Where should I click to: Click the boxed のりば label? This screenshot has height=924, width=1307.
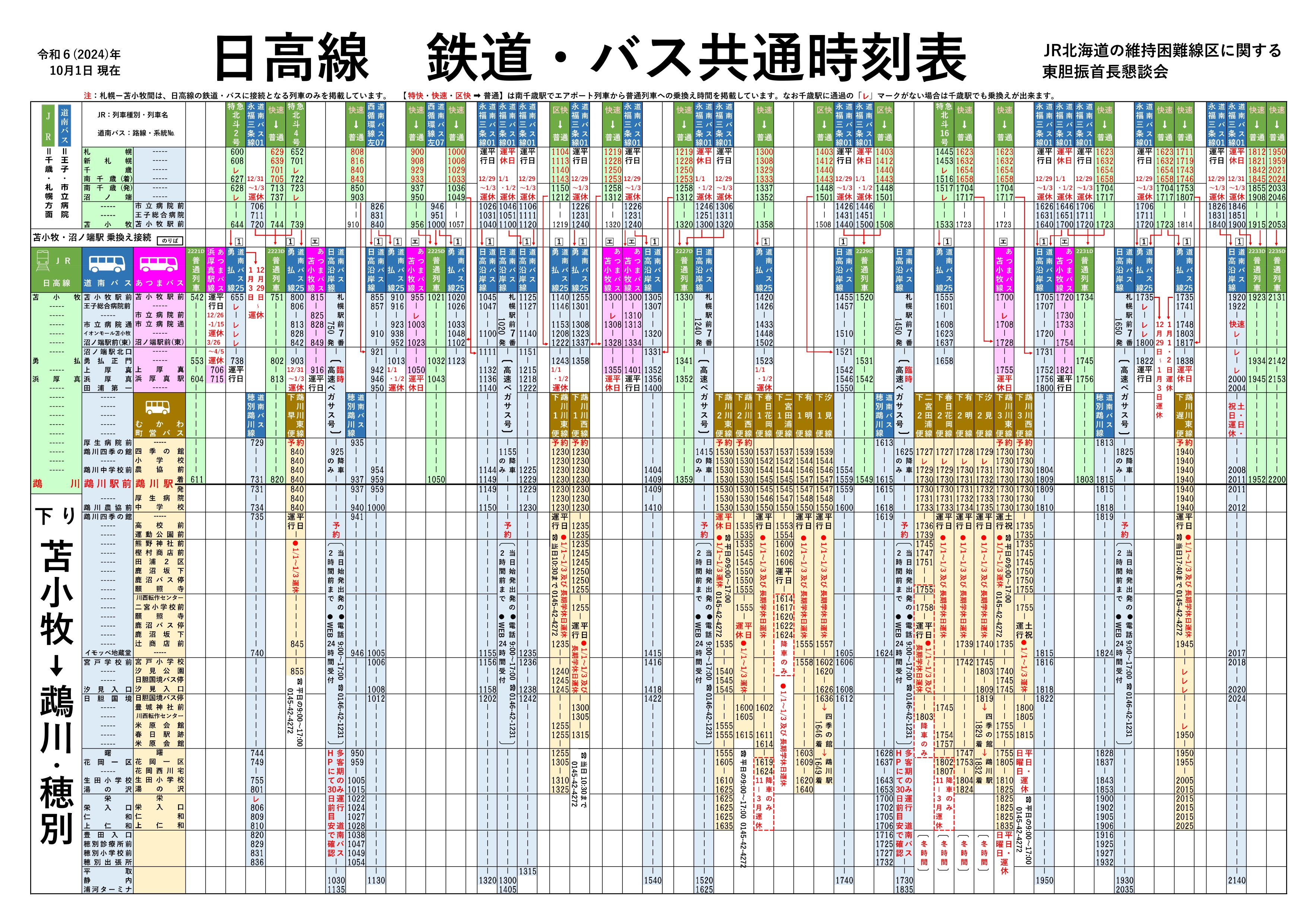click(169, 241)
